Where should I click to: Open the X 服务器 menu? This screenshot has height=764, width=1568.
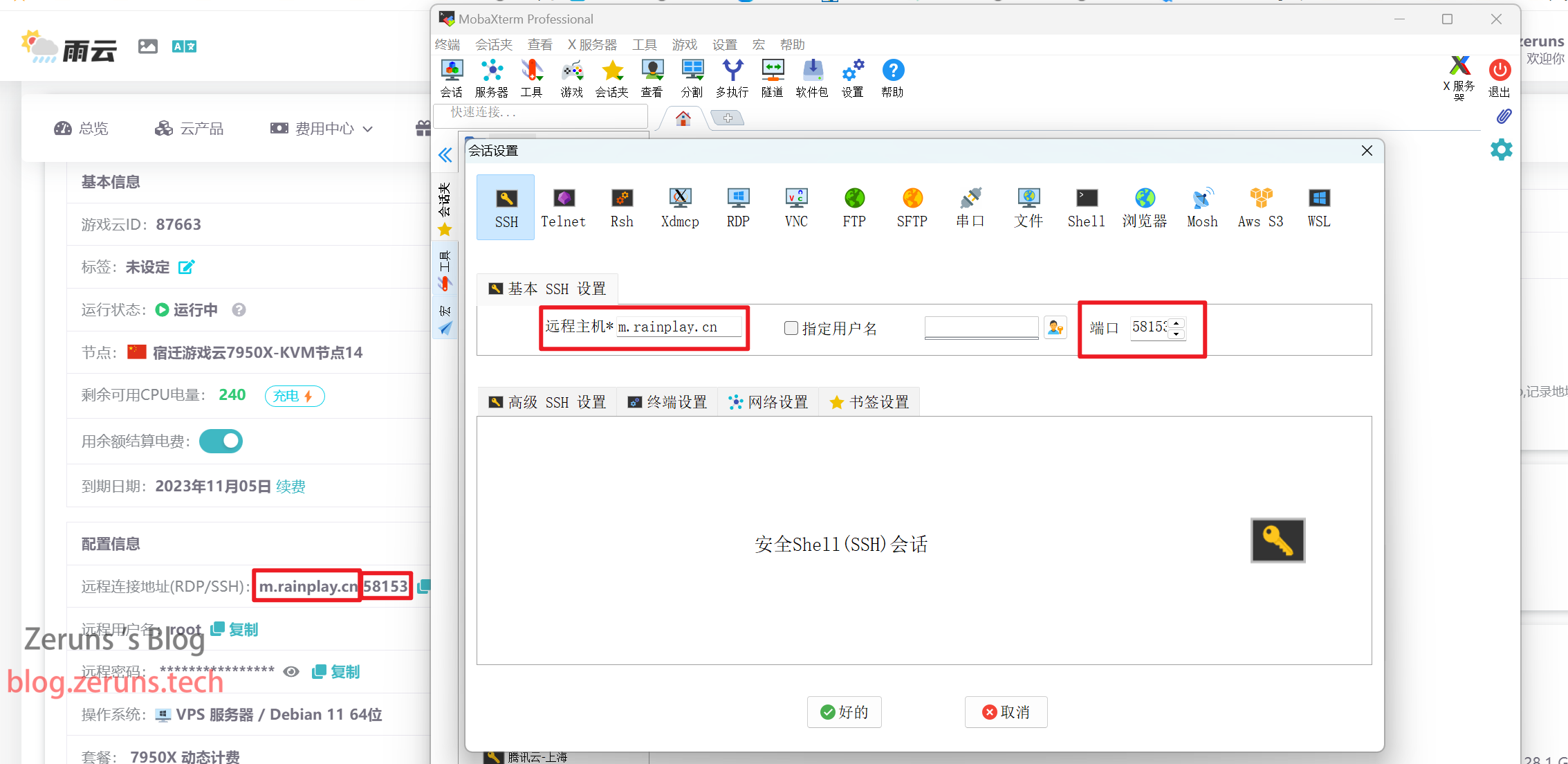point(592,44)
